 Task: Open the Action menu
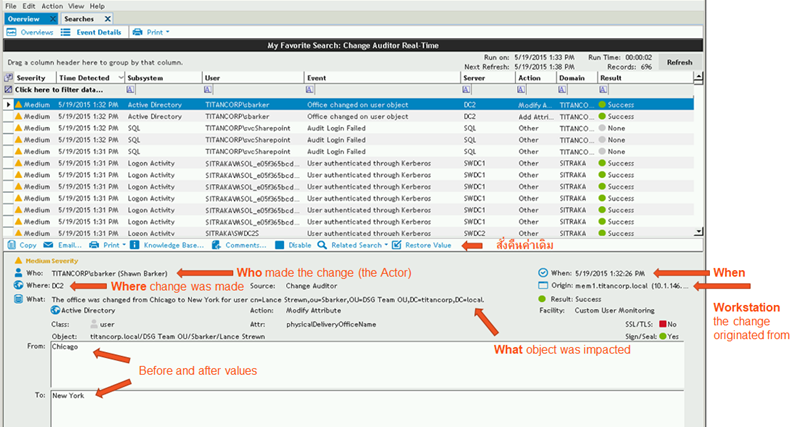pos(52,6)
